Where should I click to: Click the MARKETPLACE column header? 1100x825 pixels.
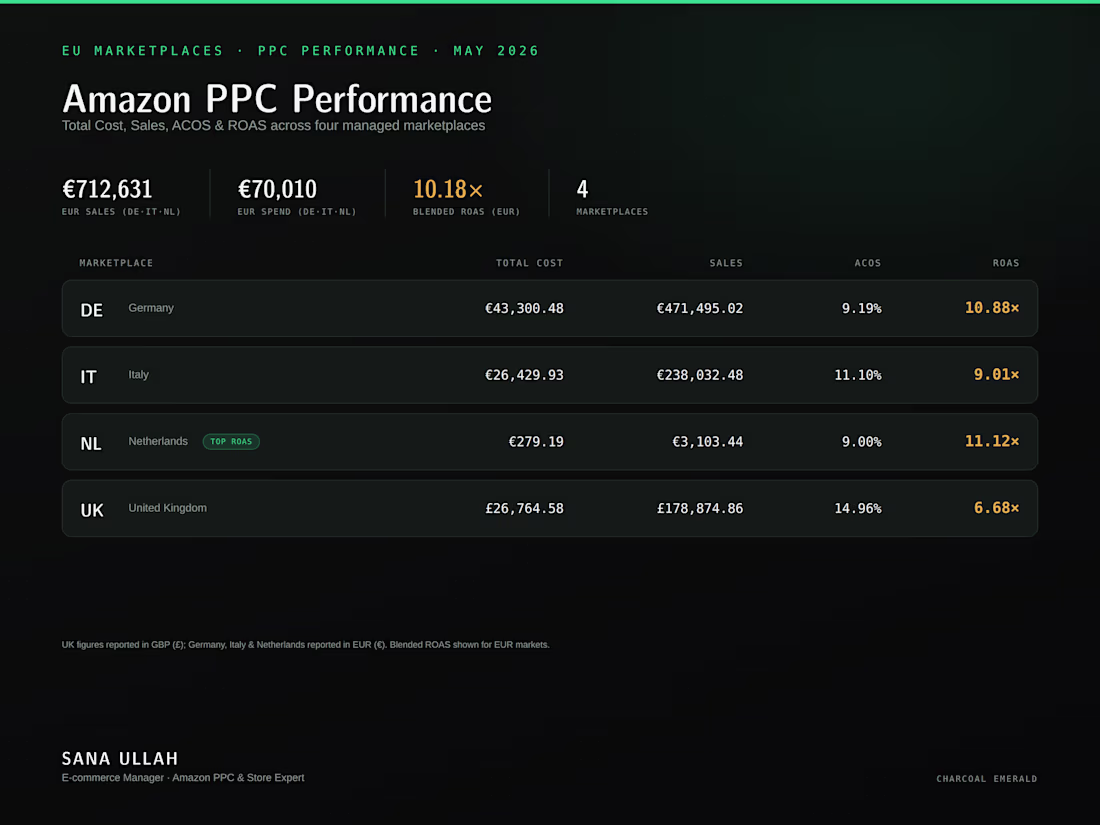pos(116,263)
